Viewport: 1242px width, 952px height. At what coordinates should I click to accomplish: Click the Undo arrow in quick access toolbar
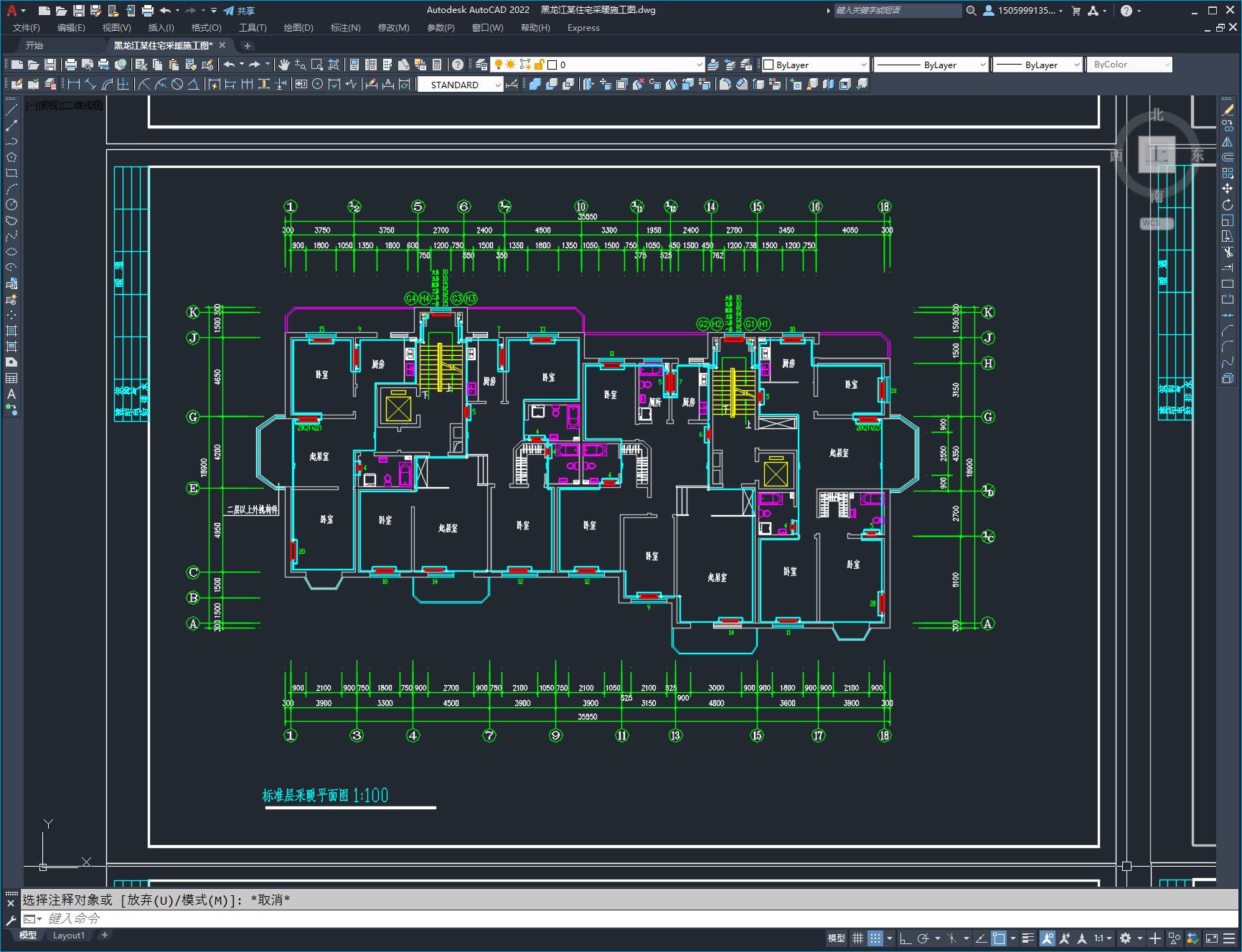click(165, 11)
